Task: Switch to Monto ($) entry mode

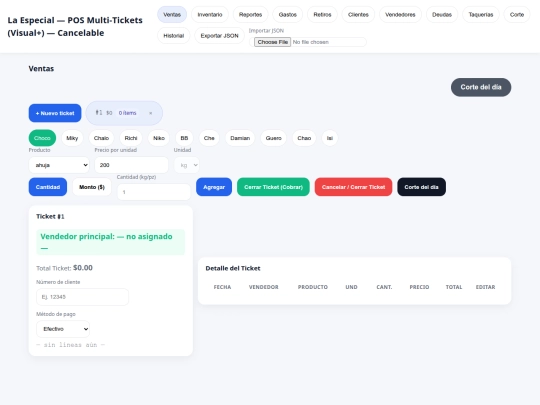Action: [x=92, y=187]
